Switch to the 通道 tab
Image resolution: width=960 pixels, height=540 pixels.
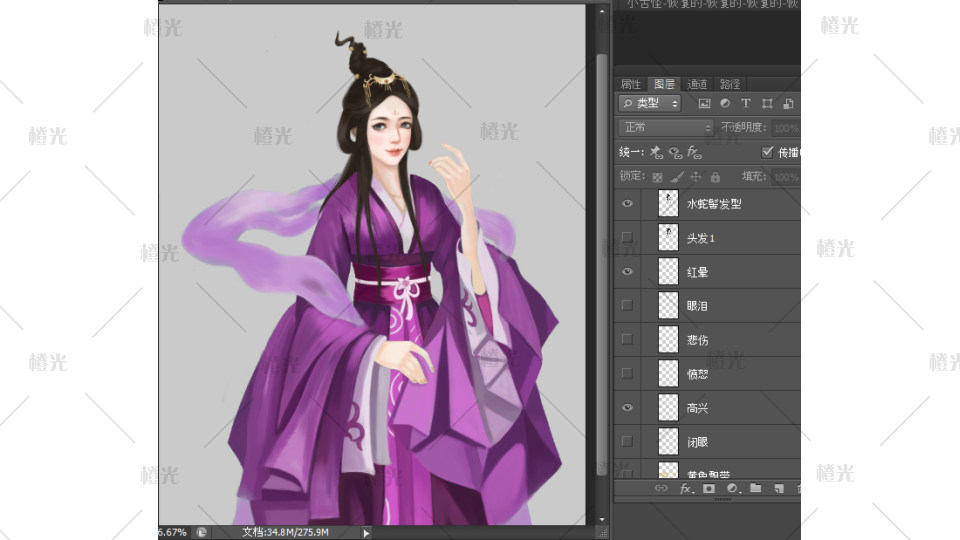(697, 84)
